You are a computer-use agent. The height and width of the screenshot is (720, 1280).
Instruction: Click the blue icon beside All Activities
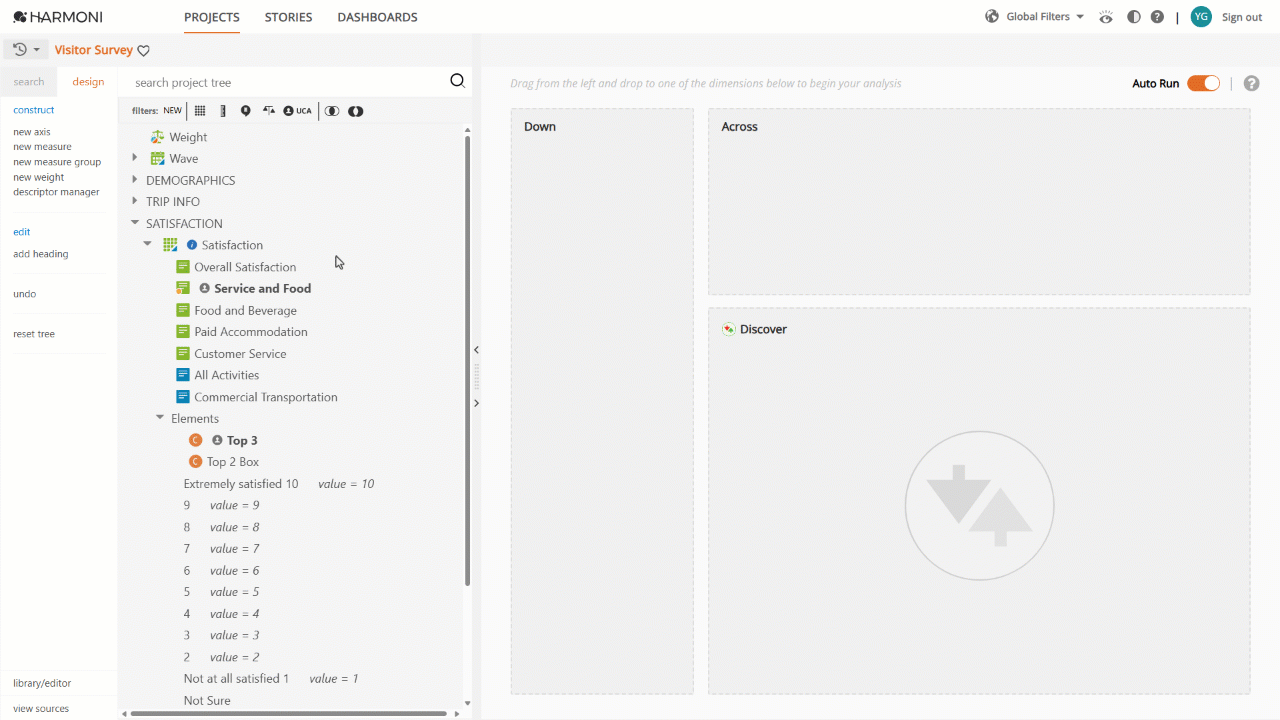tap(183, 375)
